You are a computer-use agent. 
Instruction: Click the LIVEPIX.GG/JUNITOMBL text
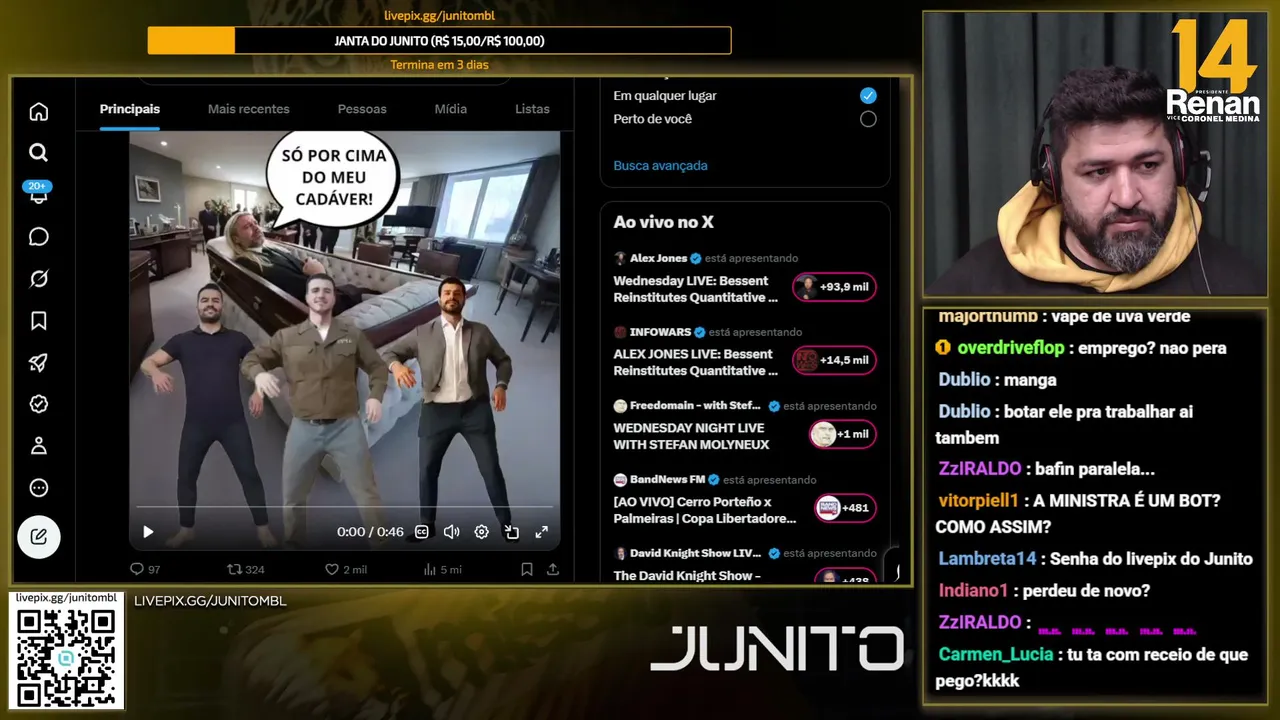210,601
